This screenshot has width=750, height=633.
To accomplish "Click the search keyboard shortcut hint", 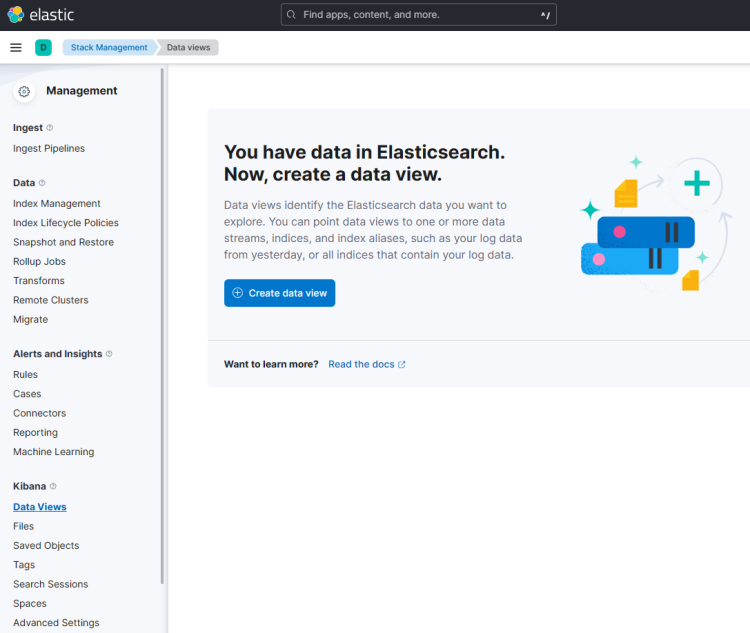I will (545, 15).
